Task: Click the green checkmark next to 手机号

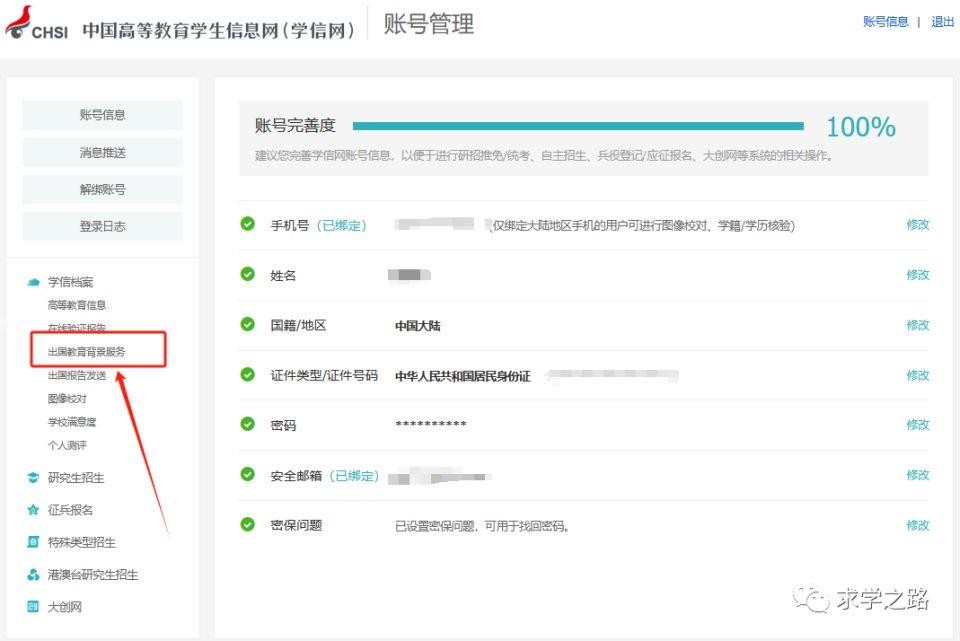Action: click(248, 224)
